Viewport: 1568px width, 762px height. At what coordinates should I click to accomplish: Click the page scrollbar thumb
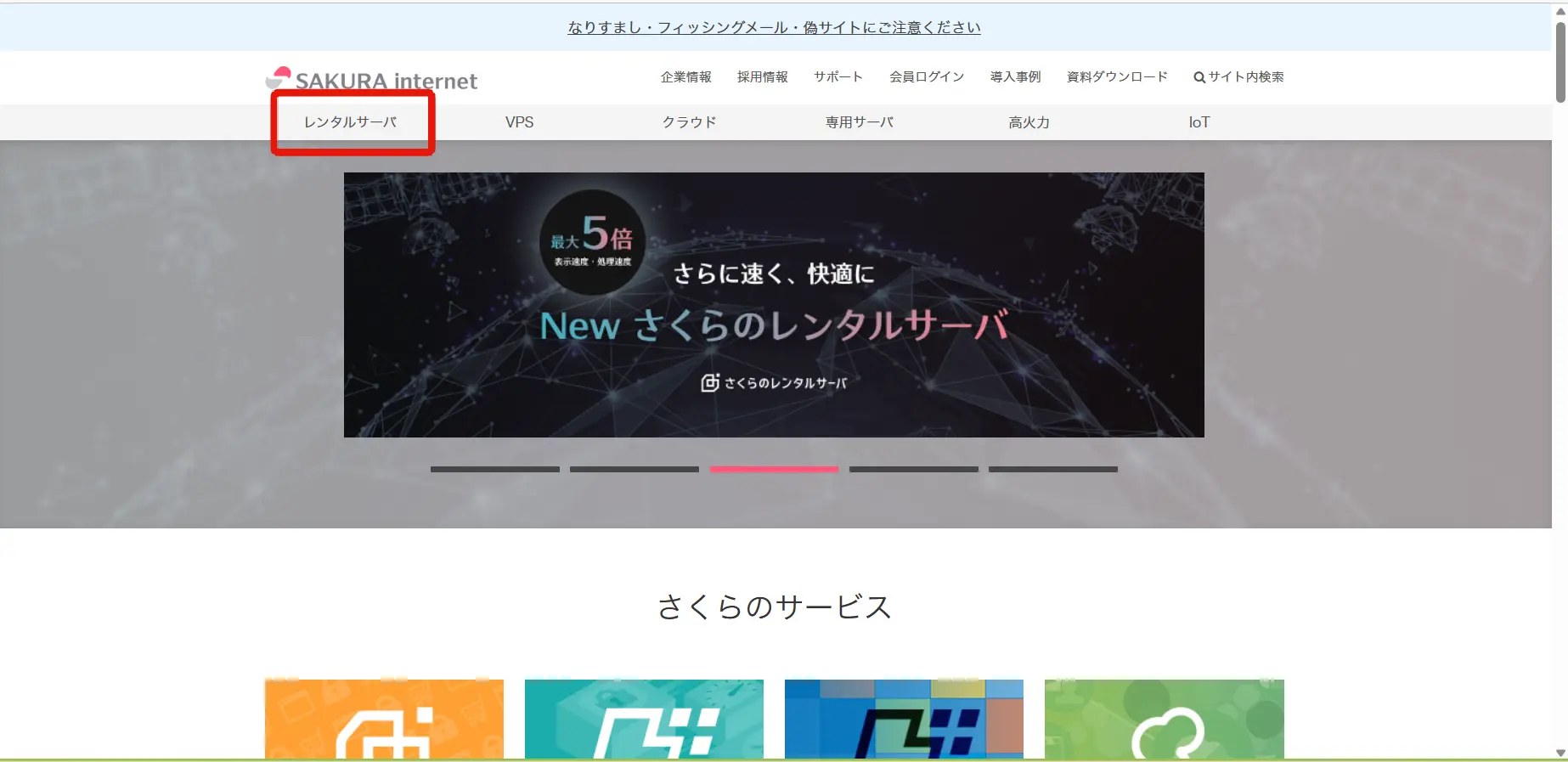(x=1560, y=61)
